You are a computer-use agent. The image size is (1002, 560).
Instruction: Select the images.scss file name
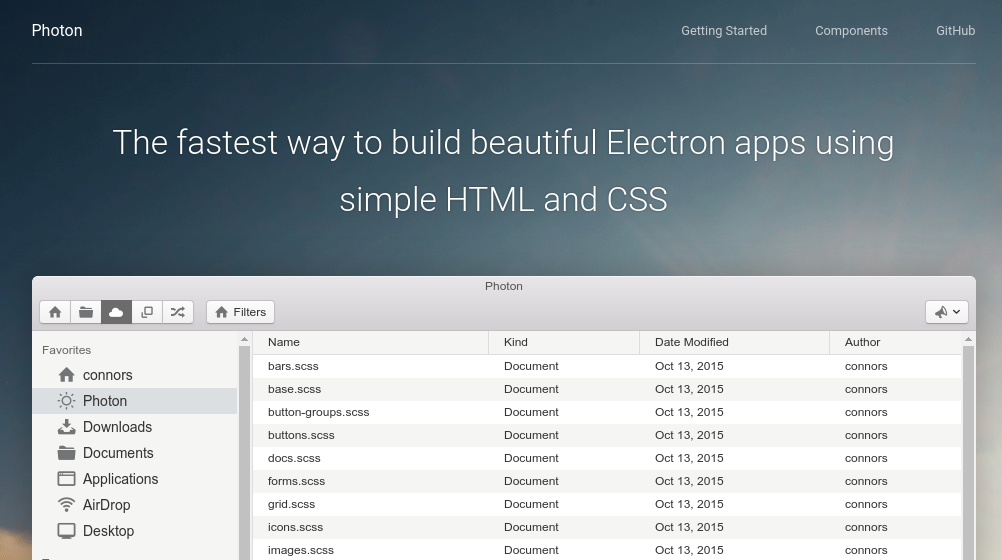300,550
